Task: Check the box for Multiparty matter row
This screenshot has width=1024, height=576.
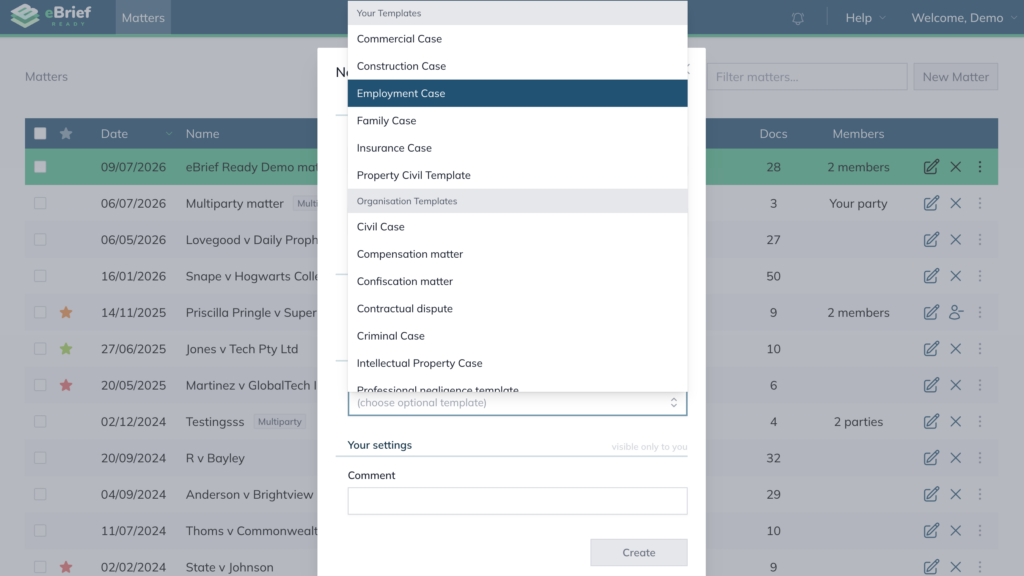Action: coord(40,203)
